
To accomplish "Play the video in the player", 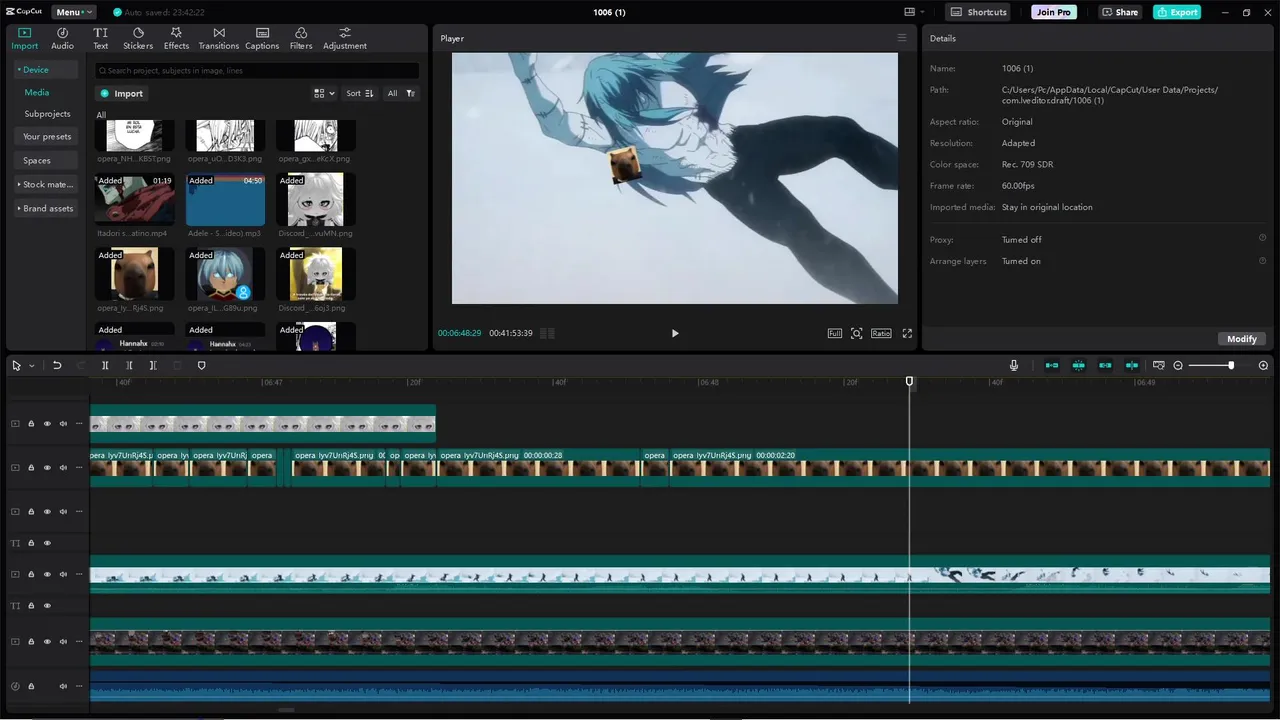I will click(675, 333).
